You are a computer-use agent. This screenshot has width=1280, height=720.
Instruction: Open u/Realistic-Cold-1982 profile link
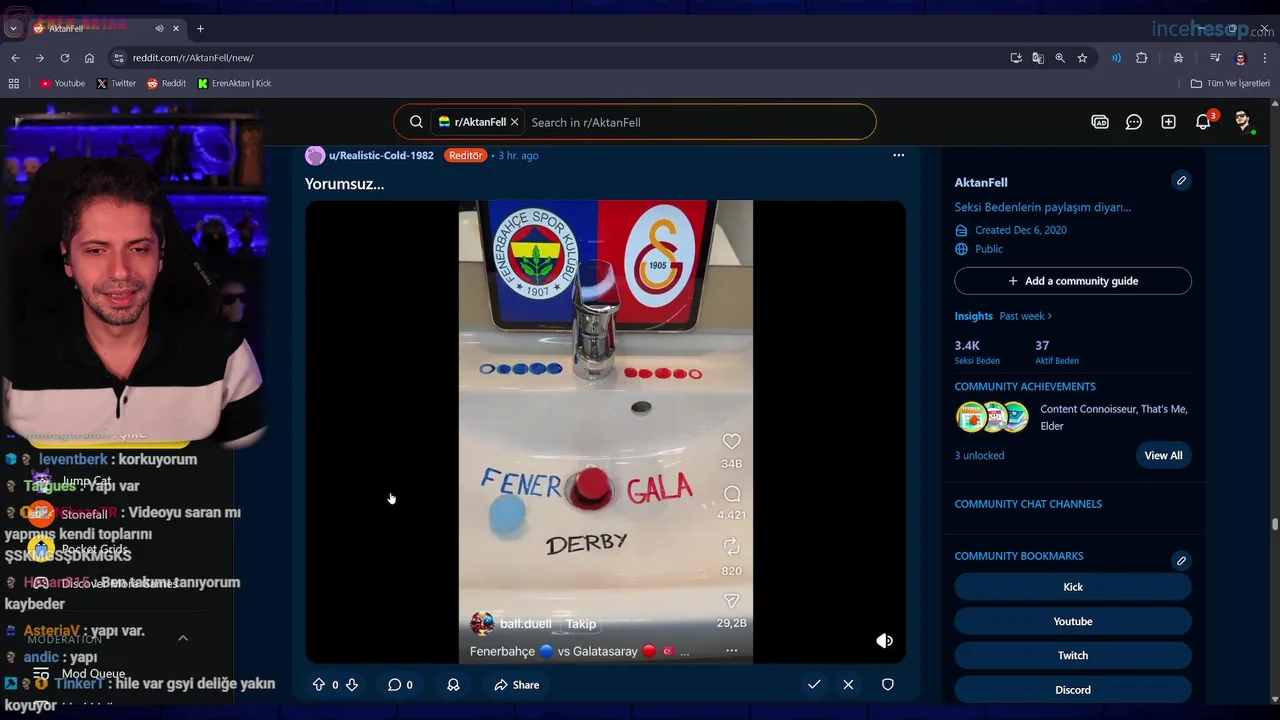click(x=381, y=155)
